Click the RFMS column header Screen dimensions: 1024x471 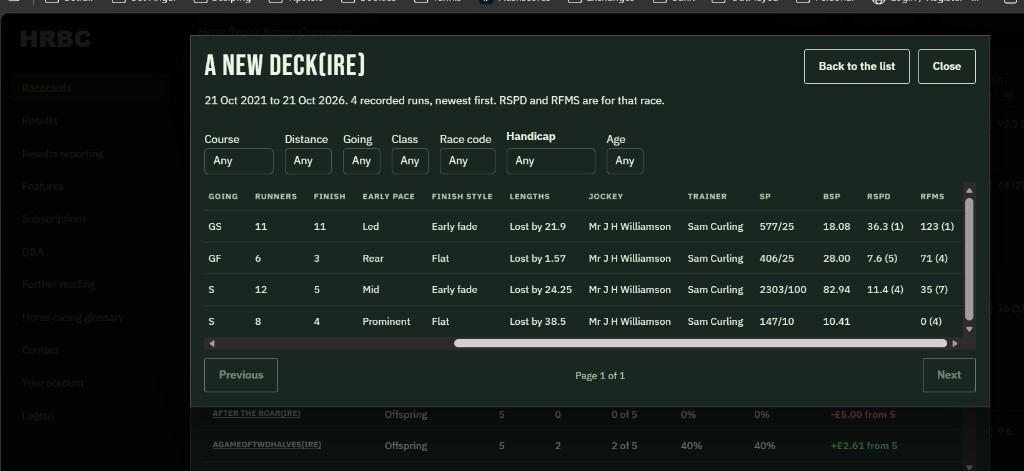coord(932,196)
